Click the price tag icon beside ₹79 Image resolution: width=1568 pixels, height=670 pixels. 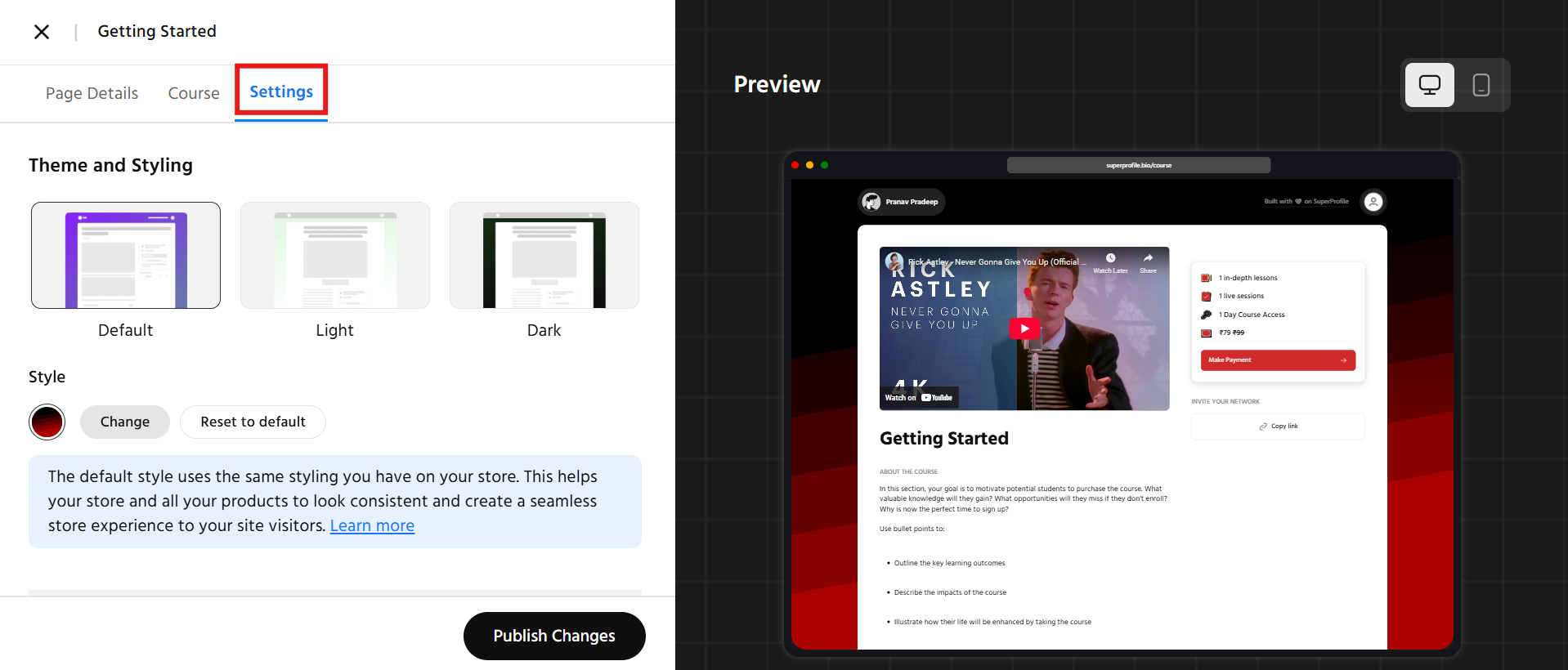(1206, 333)
